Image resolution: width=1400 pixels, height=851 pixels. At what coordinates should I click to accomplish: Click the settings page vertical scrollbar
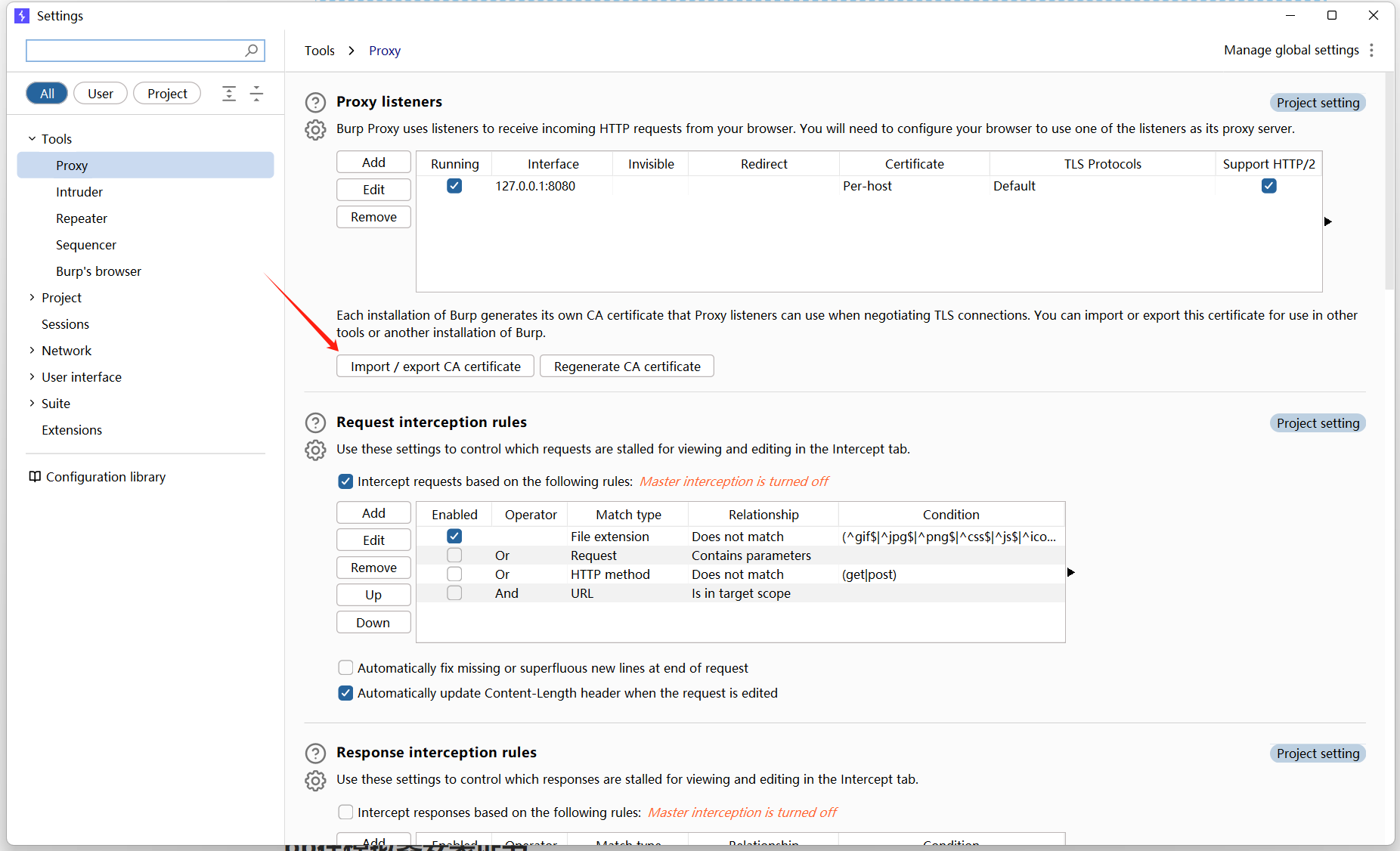tap(1389, 181)
